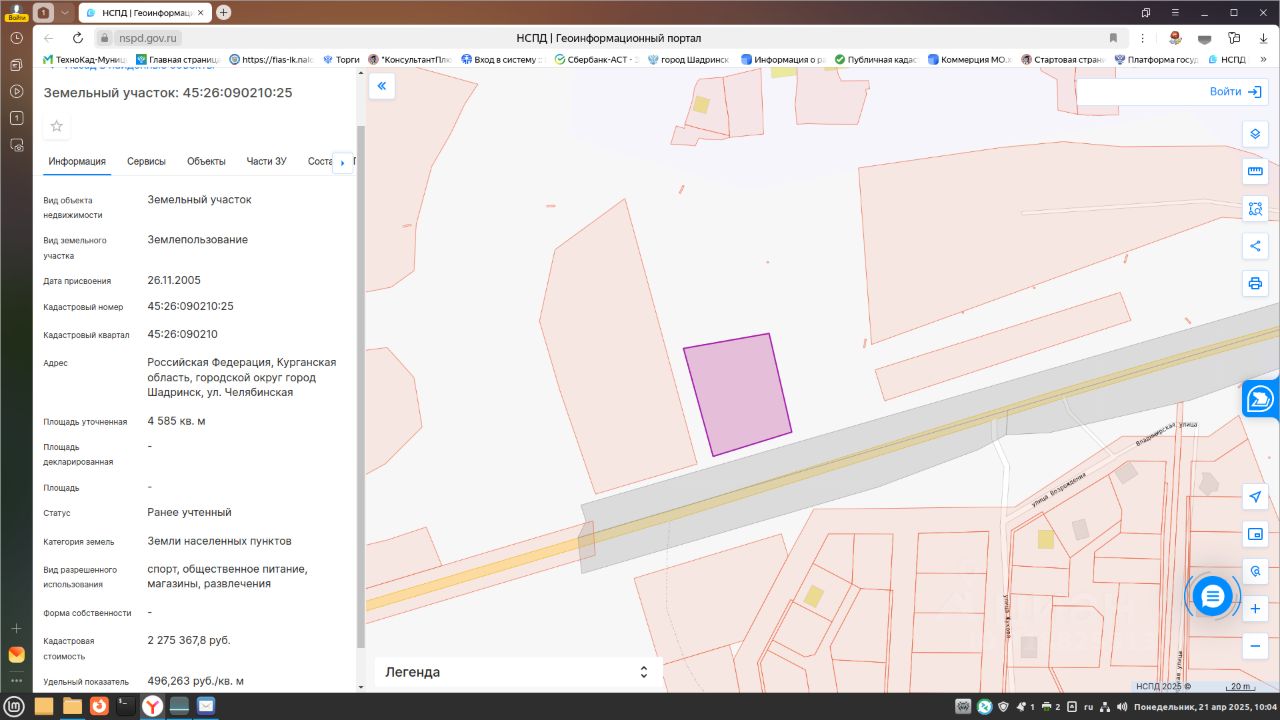Click the share map icon
Viewport: 1280px width, 720px height.
1255,246
